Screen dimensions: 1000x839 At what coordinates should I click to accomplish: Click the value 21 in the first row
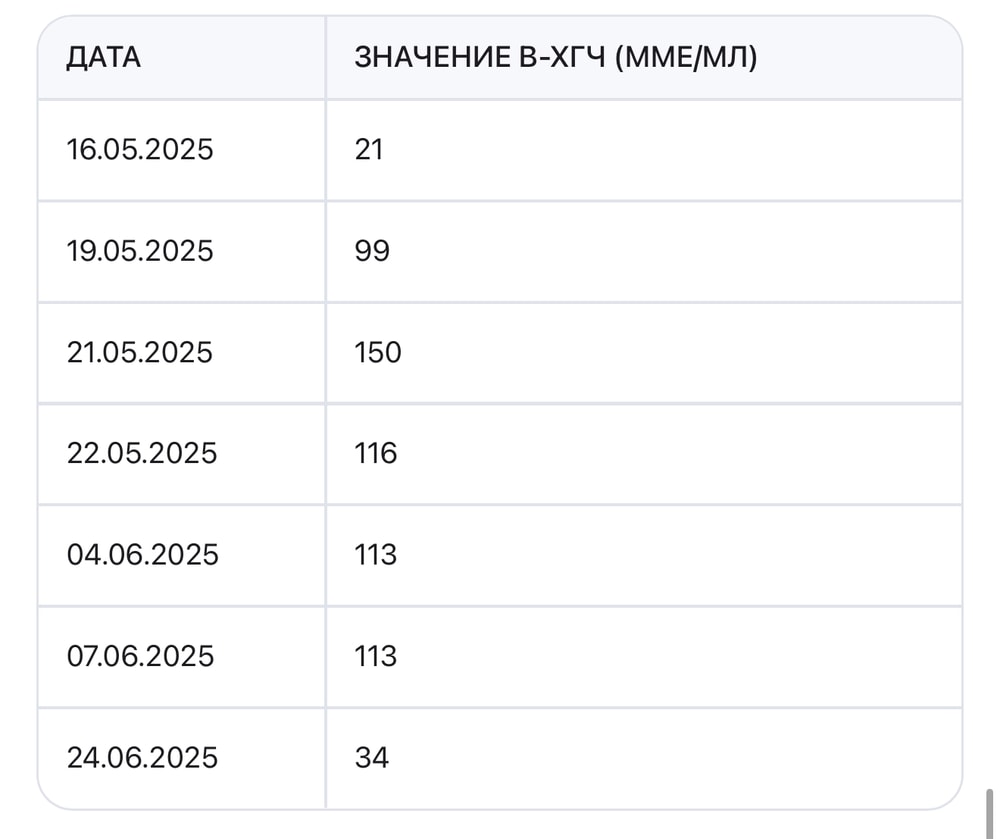tap(369, 150)
